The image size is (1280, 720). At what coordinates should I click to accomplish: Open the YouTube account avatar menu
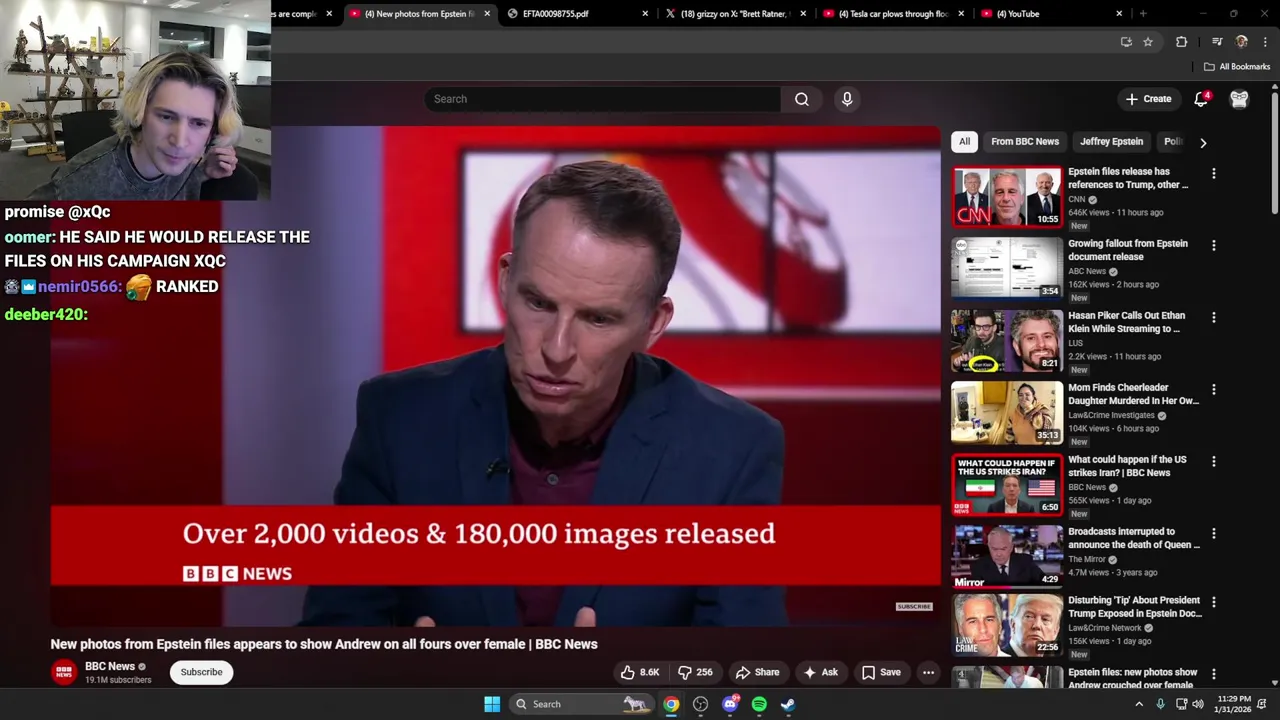1239,99
